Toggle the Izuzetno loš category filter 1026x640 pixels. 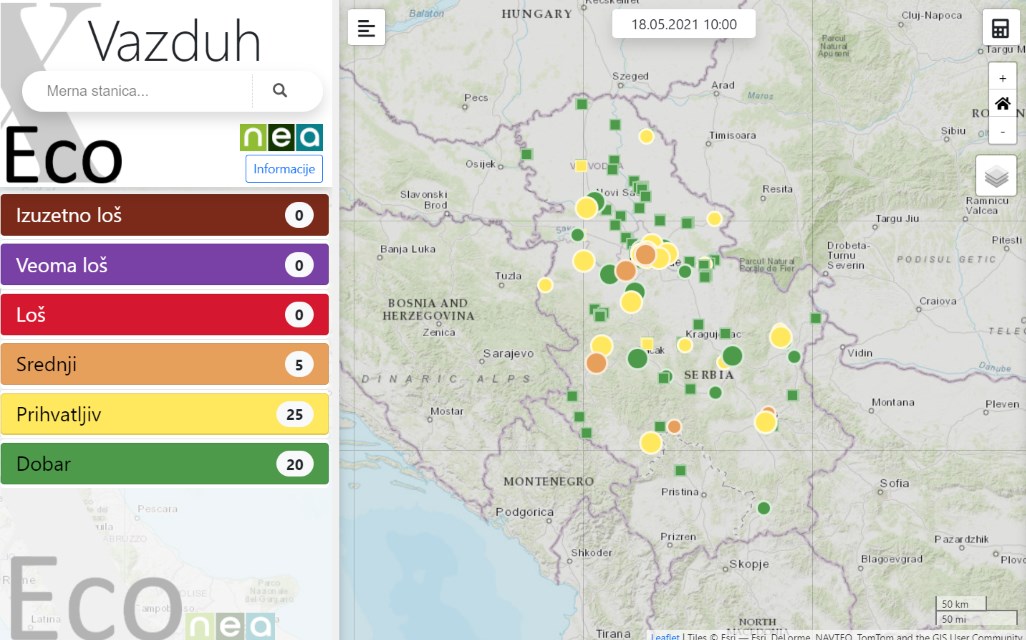coord(165,215)
